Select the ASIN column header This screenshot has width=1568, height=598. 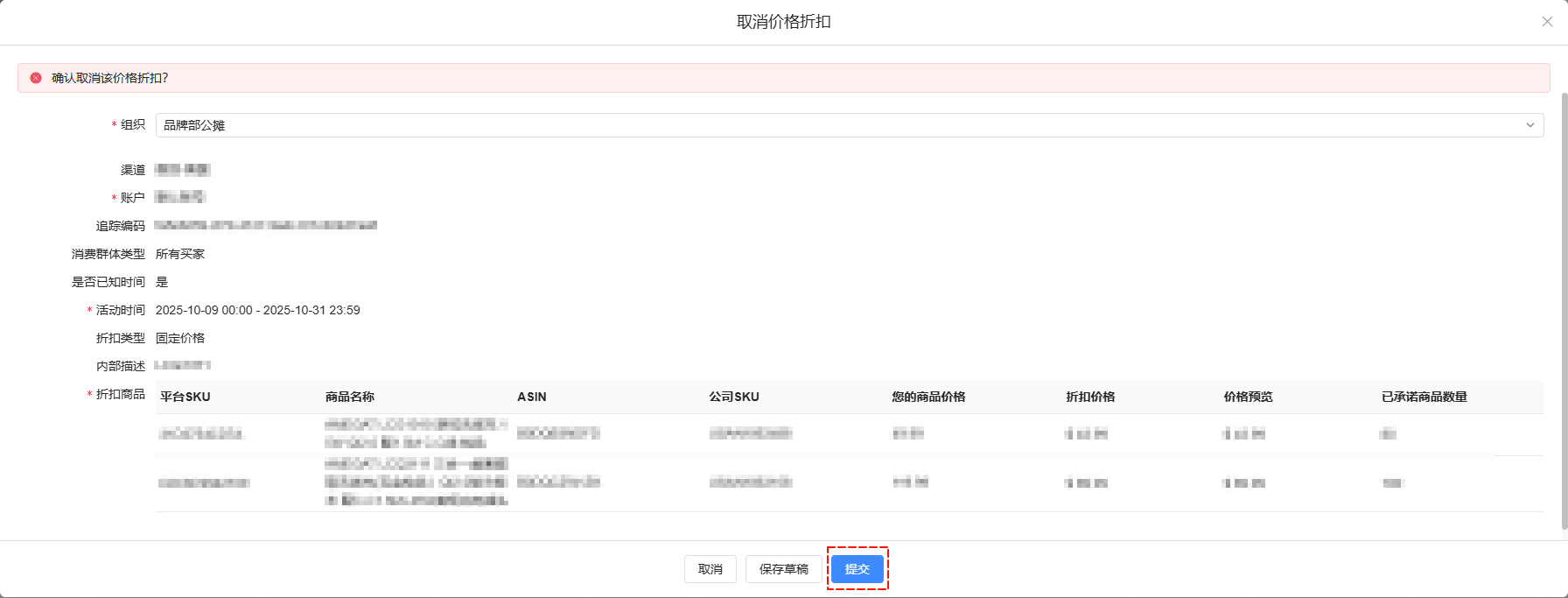(532, 397)
